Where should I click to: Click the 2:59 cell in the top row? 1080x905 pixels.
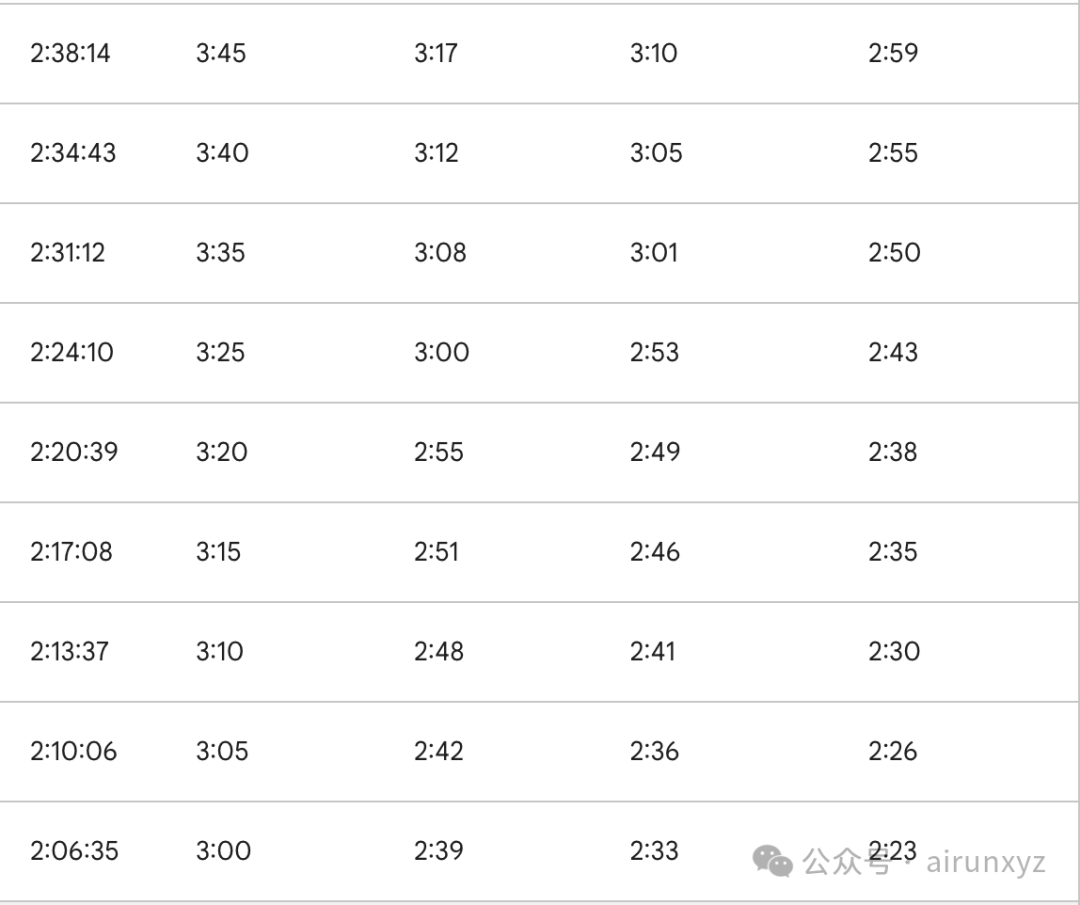click(x=893, y=53)
